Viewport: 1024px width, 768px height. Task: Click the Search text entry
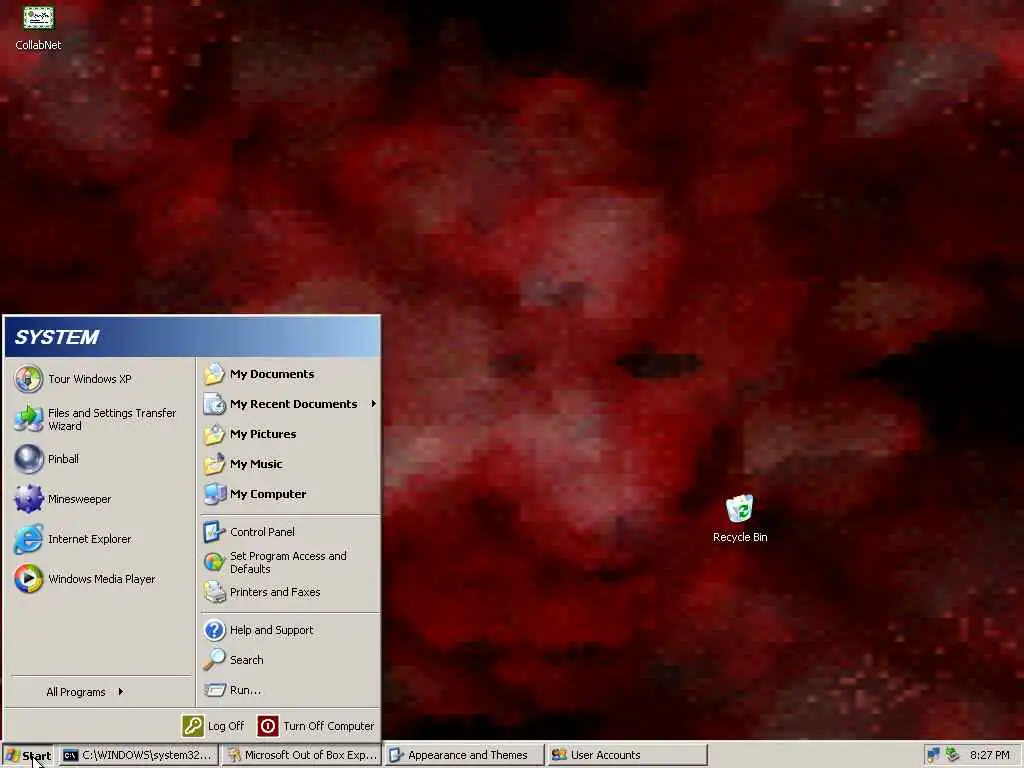247,660
